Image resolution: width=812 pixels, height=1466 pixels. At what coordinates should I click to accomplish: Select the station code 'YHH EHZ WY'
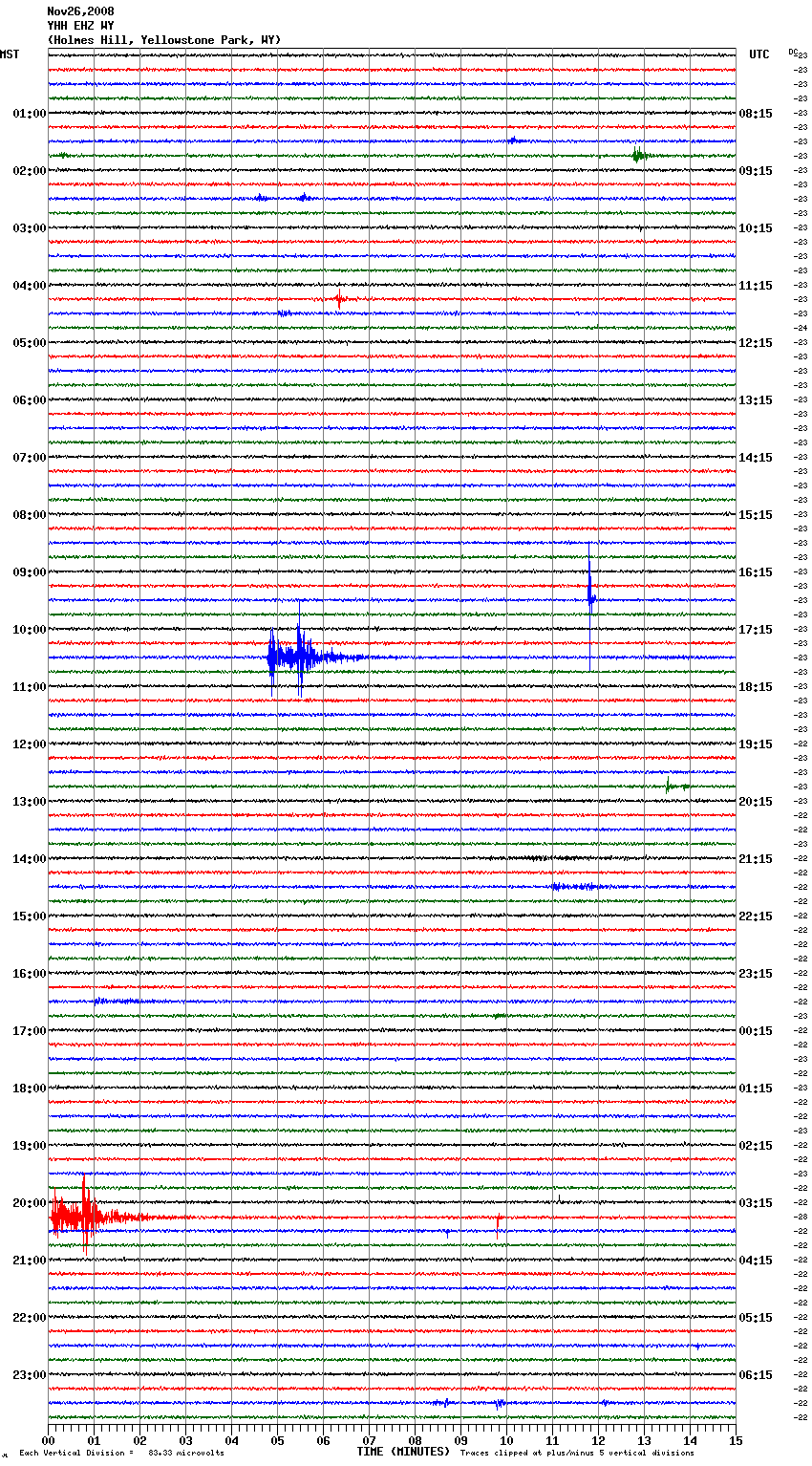coord(80,26)
